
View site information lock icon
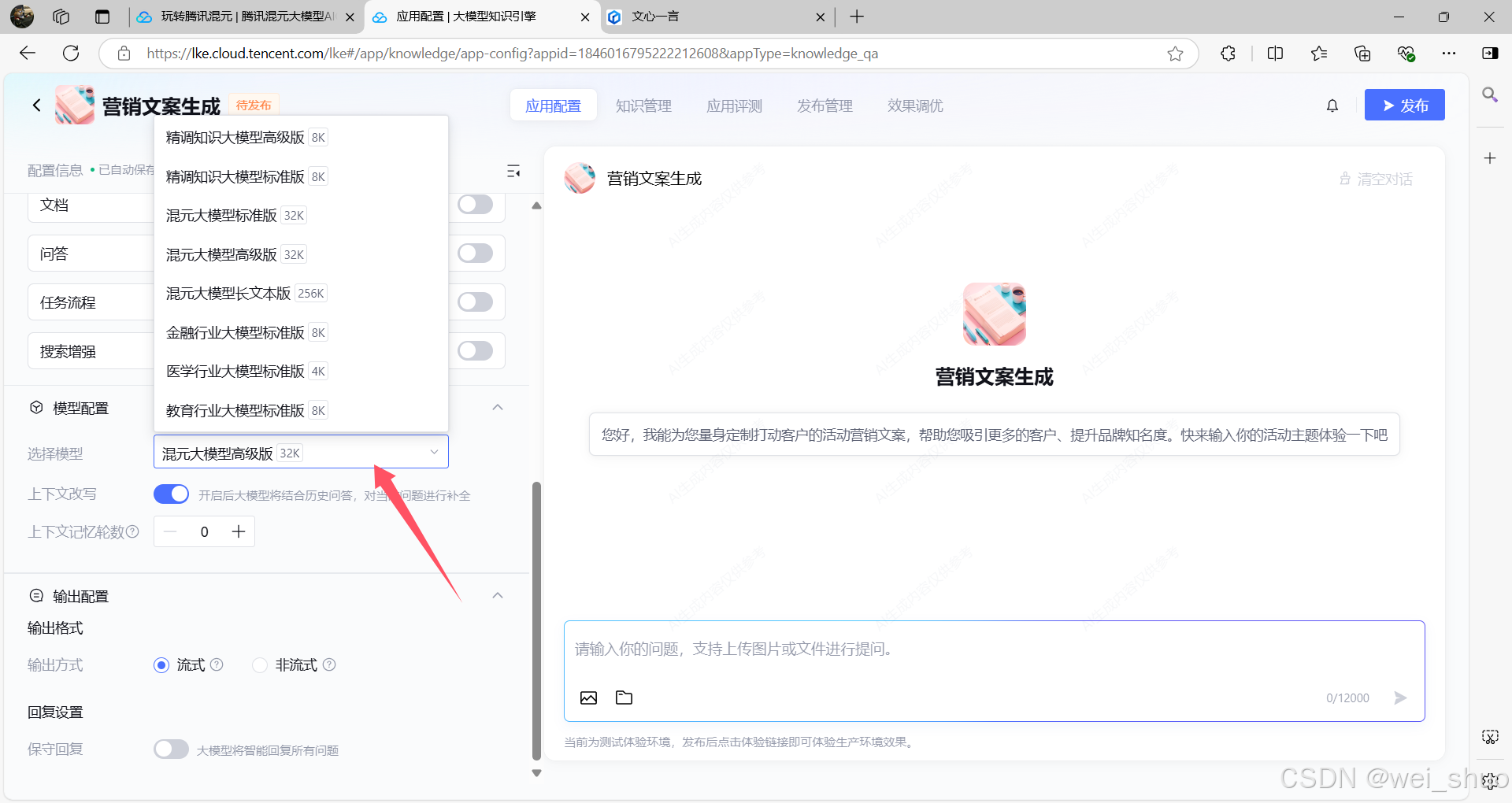click(124, 54)
